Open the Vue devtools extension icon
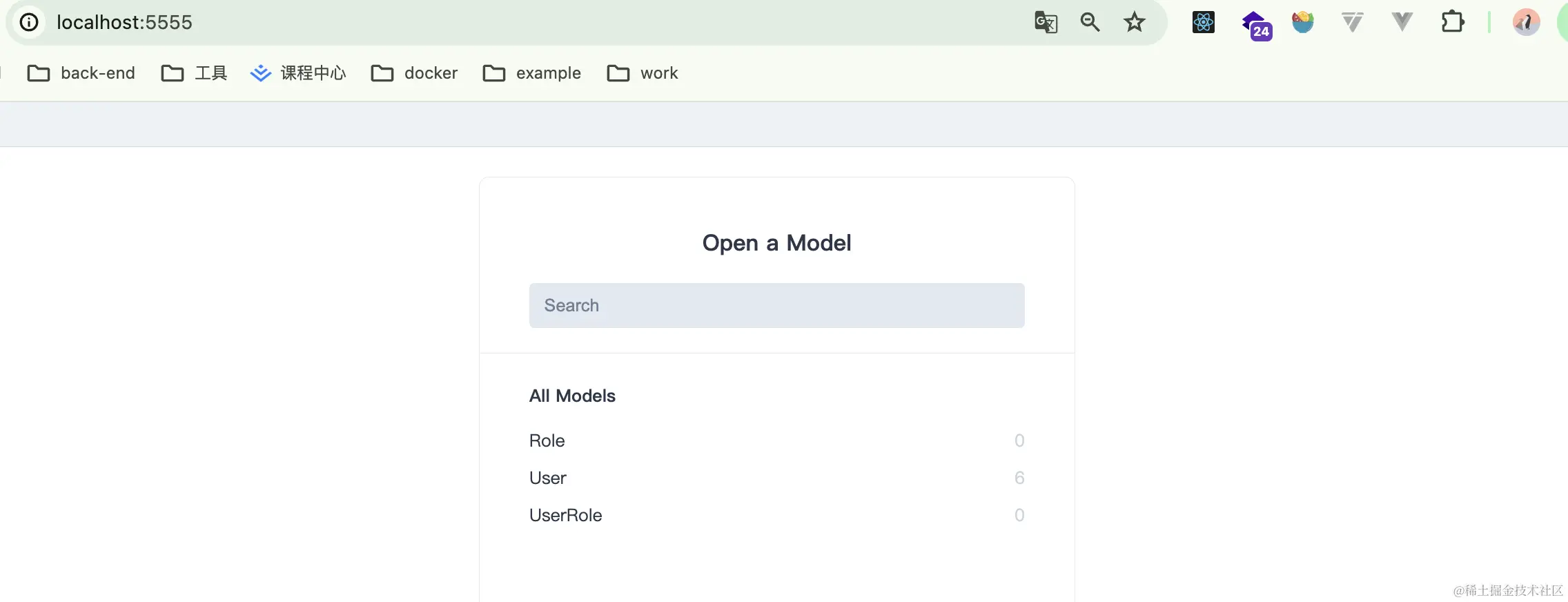Viewport: 1568px width, 602px height. tap(1402, 23)
